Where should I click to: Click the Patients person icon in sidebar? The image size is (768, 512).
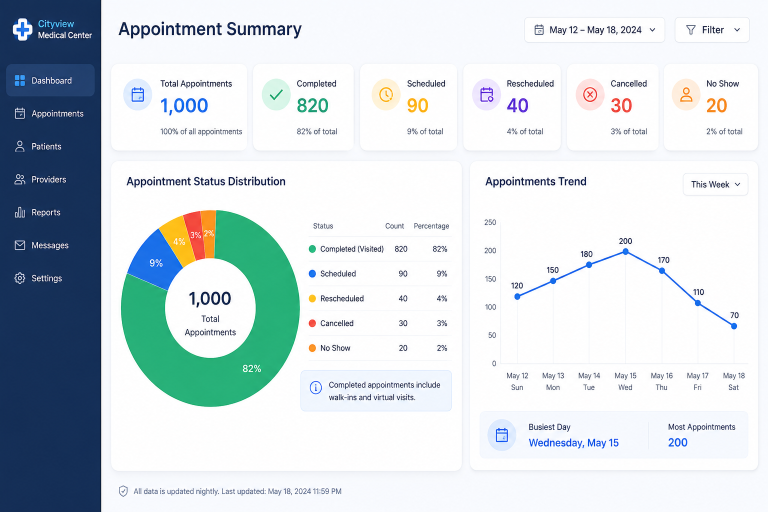(20, 146)
